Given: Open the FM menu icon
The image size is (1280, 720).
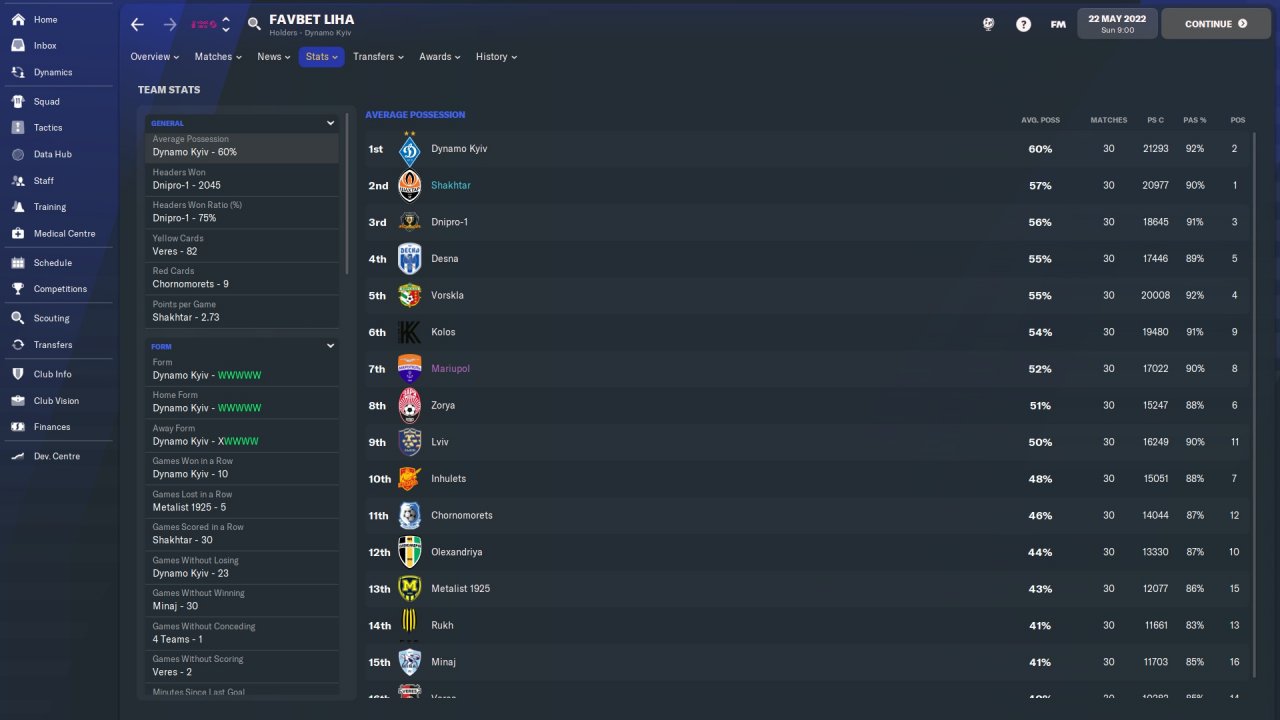Looking at the screenshot, I should (x=1058, y=24).
